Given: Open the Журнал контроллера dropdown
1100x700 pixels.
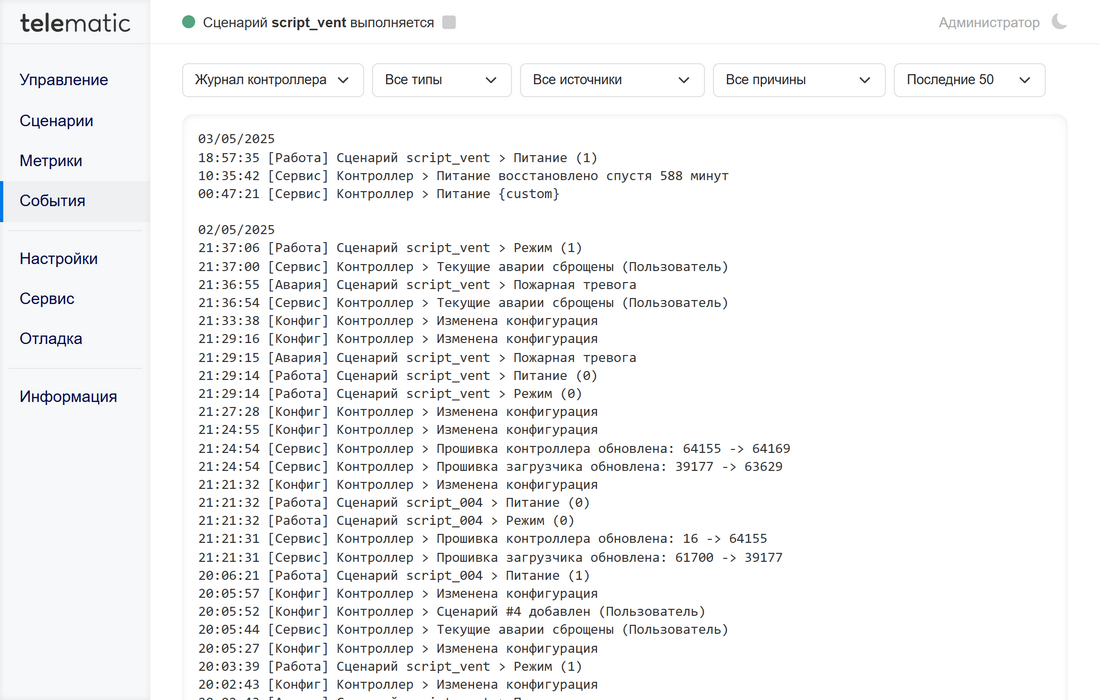Looking at the screenshot, I should [x=272, y=80].
